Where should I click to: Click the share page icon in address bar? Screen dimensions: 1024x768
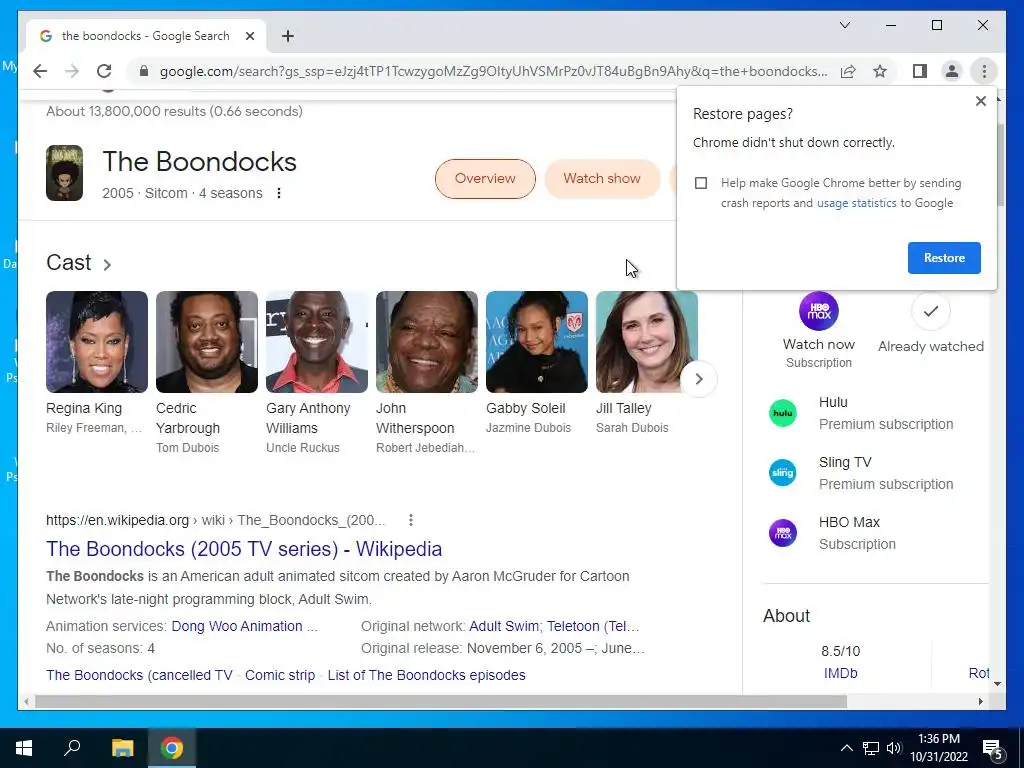[848, 71]
